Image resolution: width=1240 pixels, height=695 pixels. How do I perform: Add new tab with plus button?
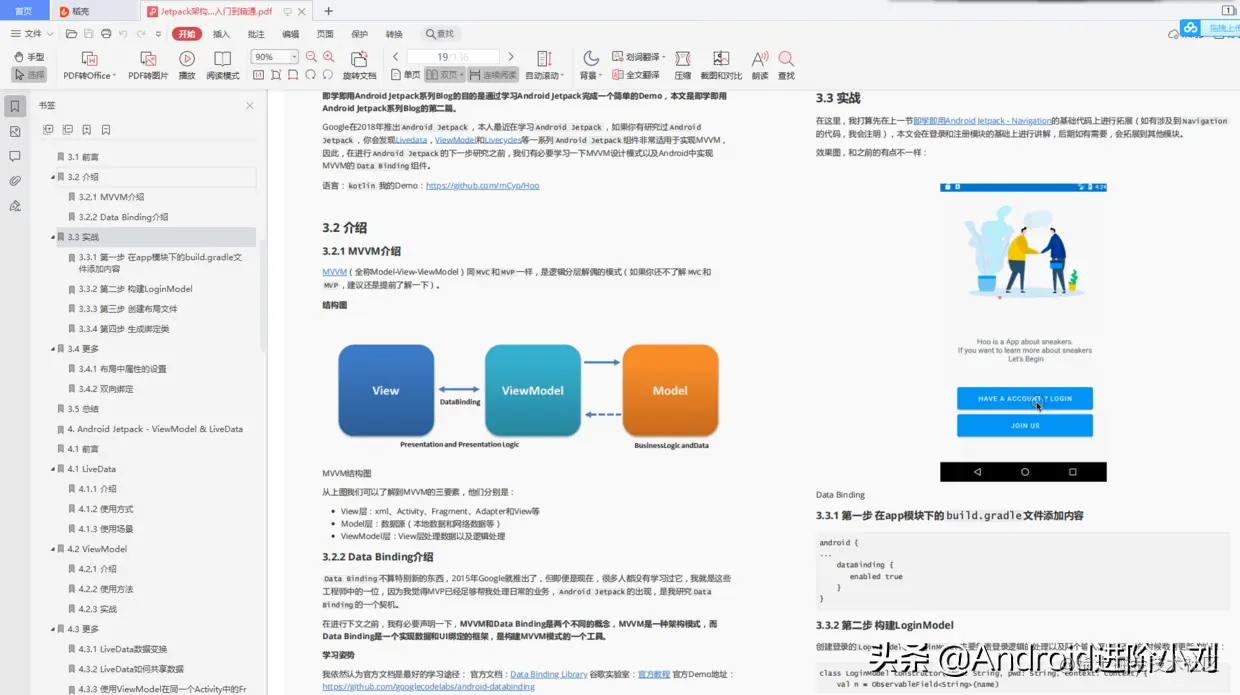tap(328, 11)
